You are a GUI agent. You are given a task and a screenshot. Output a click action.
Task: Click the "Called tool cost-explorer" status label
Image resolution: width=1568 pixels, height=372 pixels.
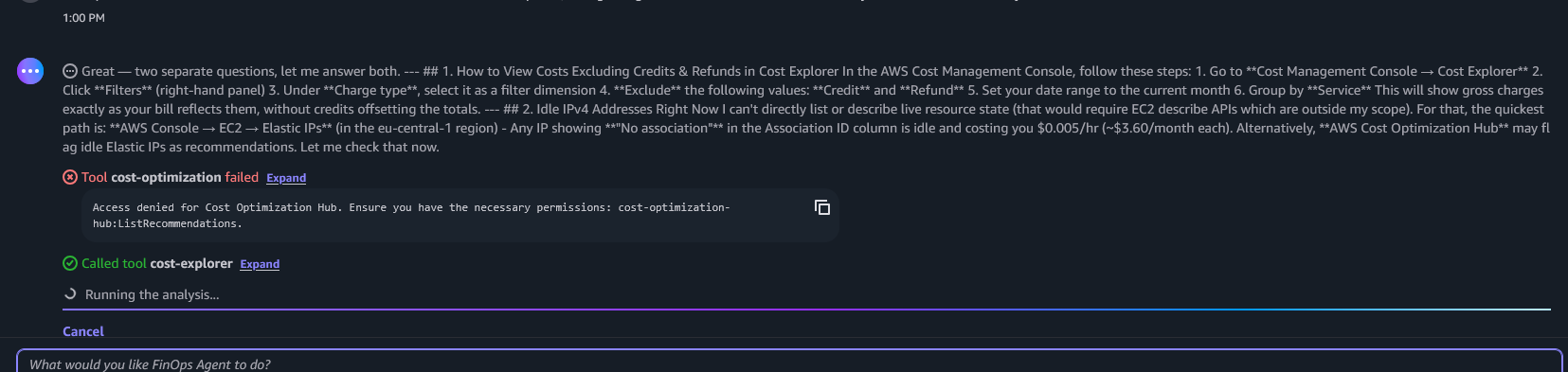pyautogui.click(x=157, y=263)
